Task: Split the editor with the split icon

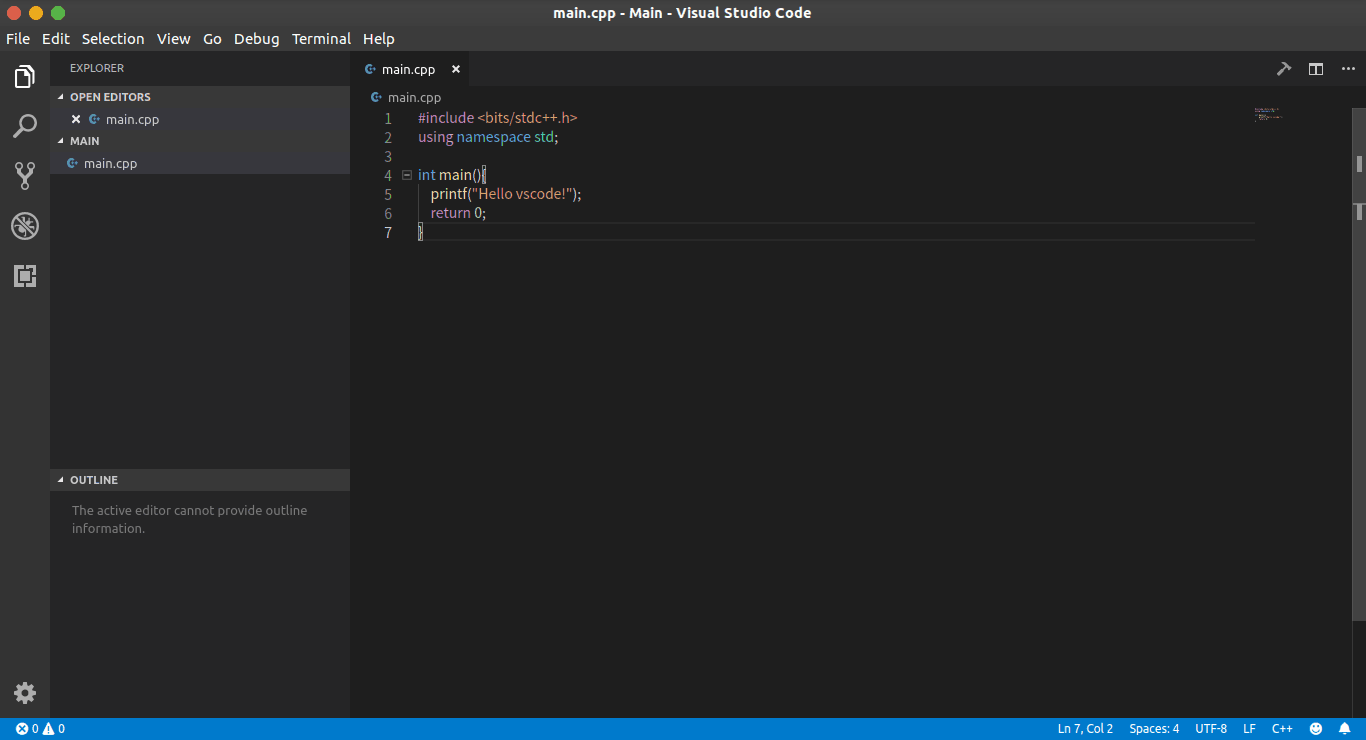Action: 1315,68
